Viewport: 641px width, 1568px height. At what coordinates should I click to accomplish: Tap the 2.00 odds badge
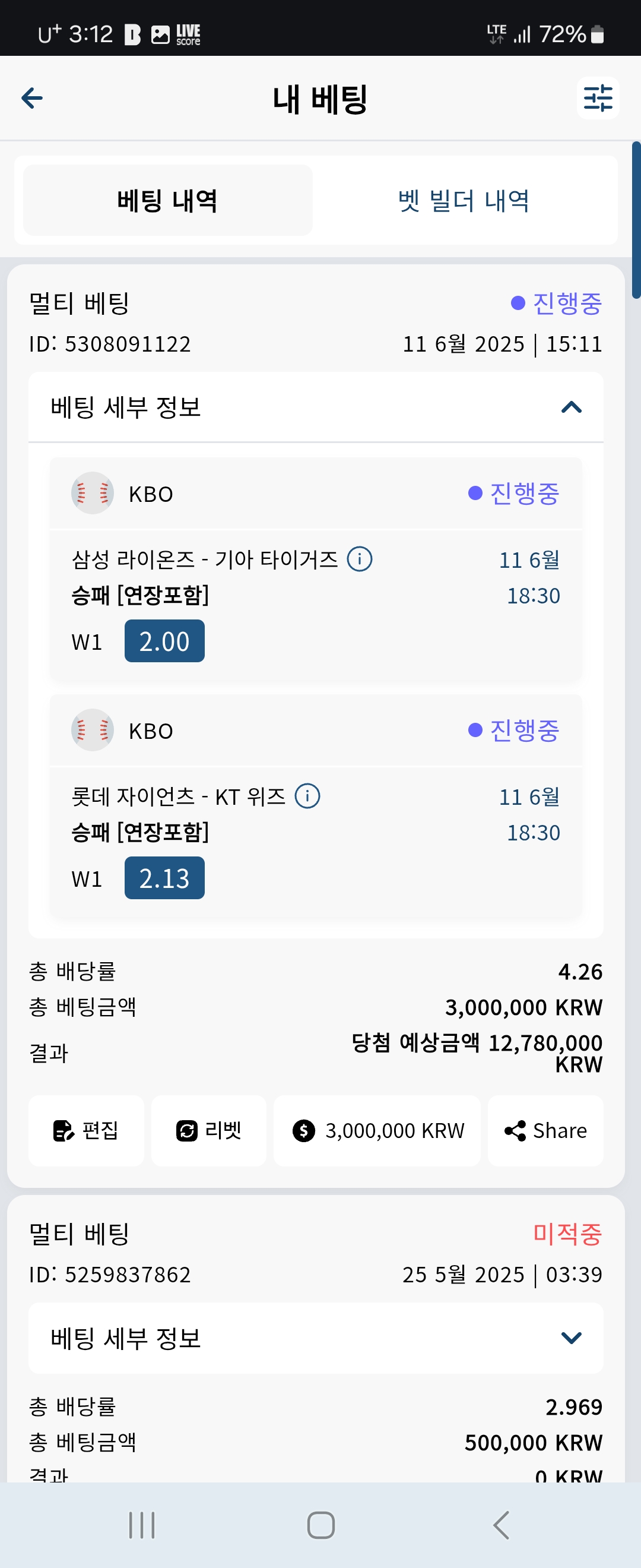tap(164, 641)
